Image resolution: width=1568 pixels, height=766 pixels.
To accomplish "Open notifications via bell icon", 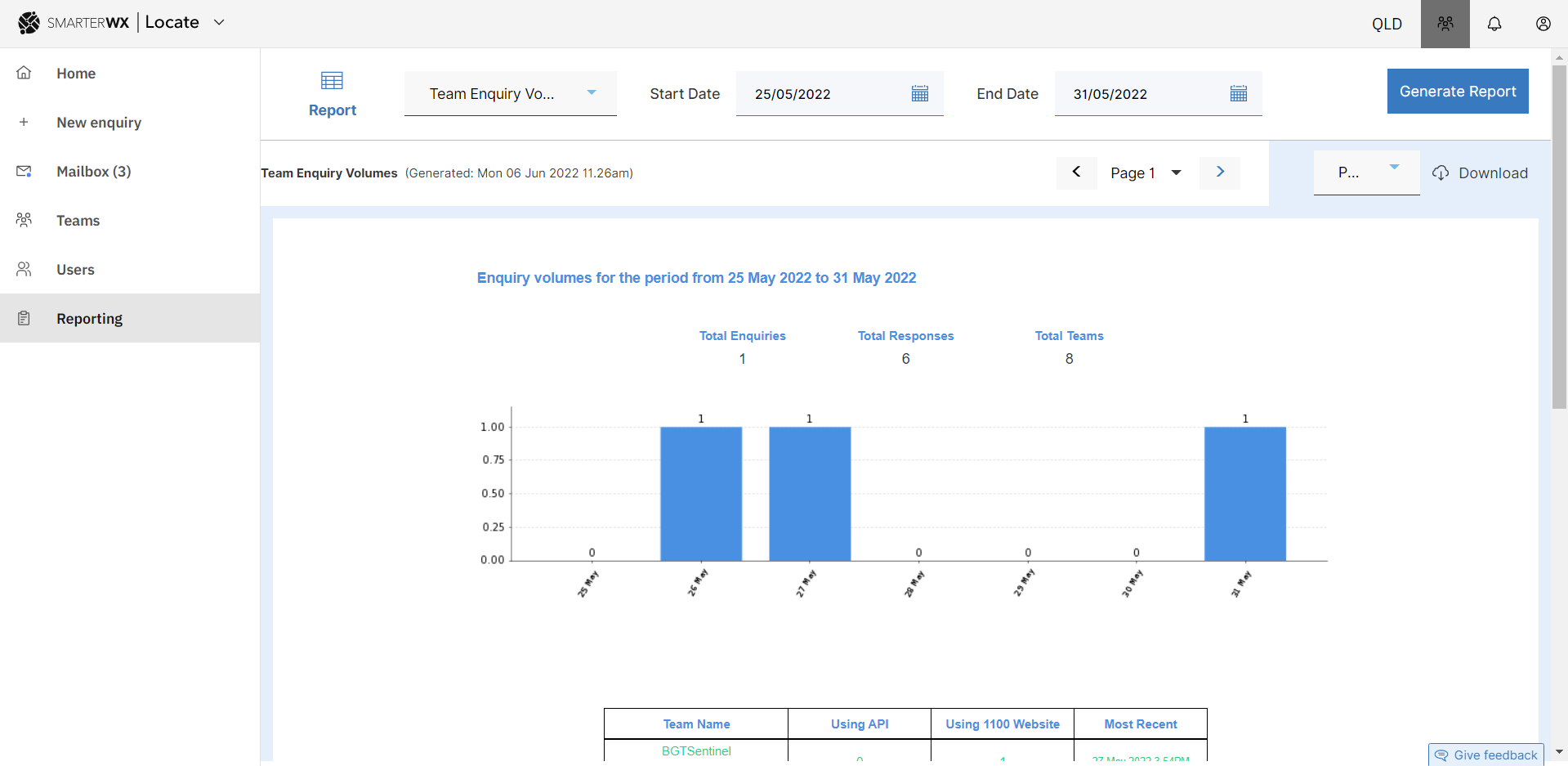I will click(x=1494, y=24).
